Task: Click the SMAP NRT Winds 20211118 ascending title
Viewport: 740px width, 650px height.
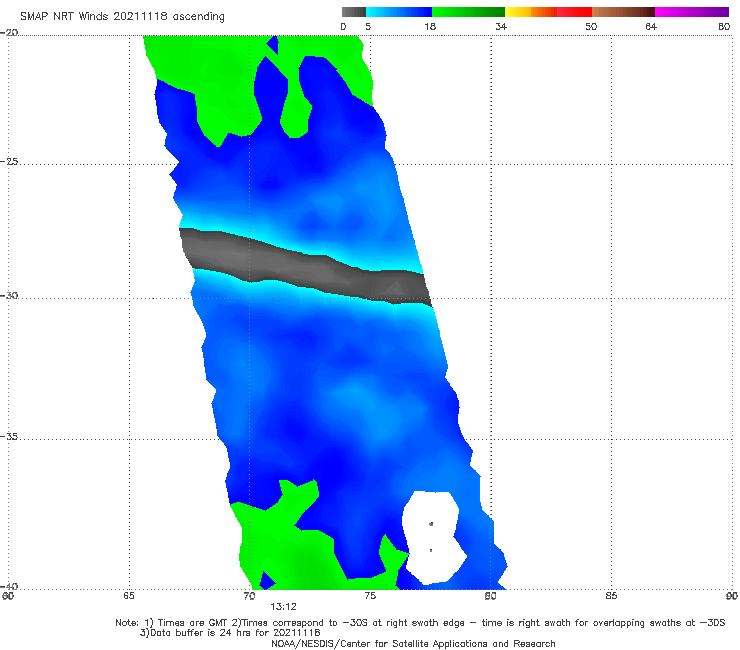Action: [122, 17]
